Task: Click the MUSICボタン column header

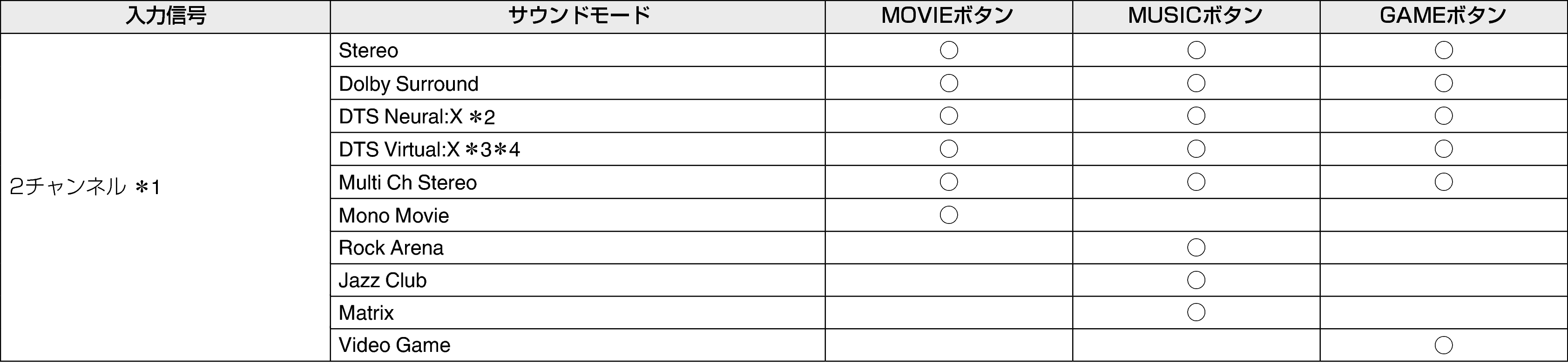Action: click(1195, 16)
